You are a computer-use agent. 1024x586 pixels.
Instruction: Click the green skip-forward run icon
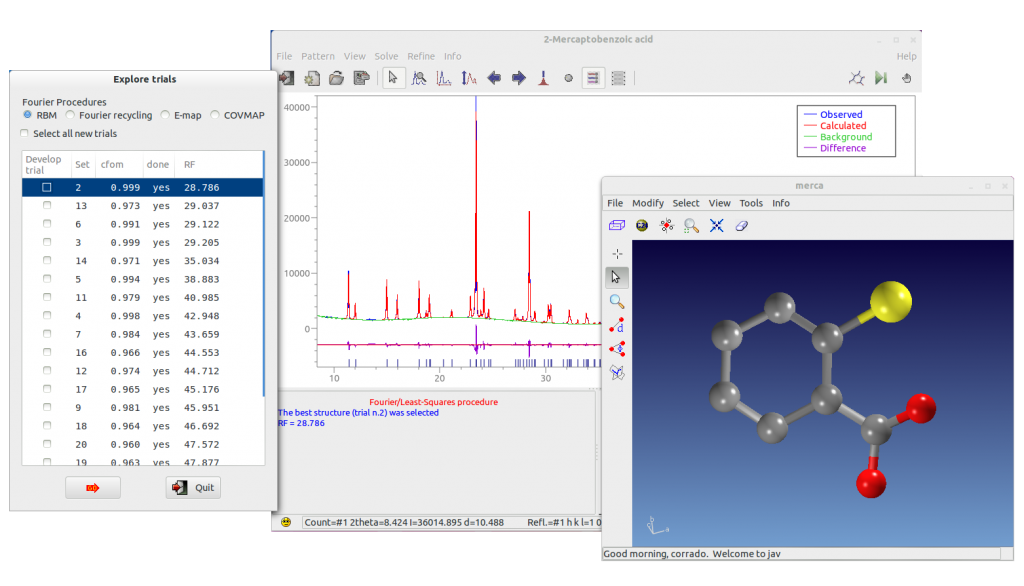pos(881,78)
